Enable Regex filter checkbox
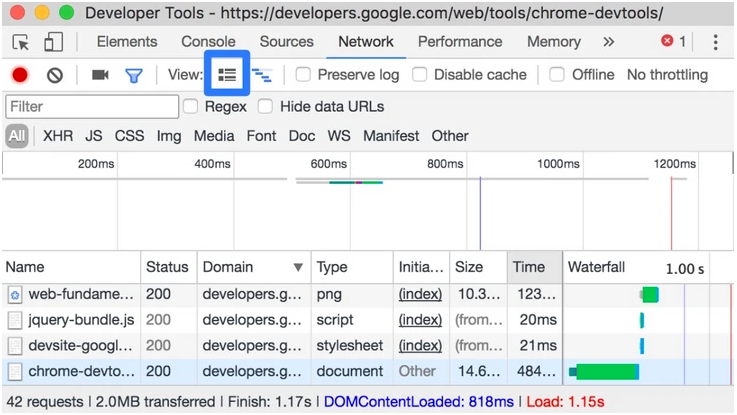 click(190, 106)
